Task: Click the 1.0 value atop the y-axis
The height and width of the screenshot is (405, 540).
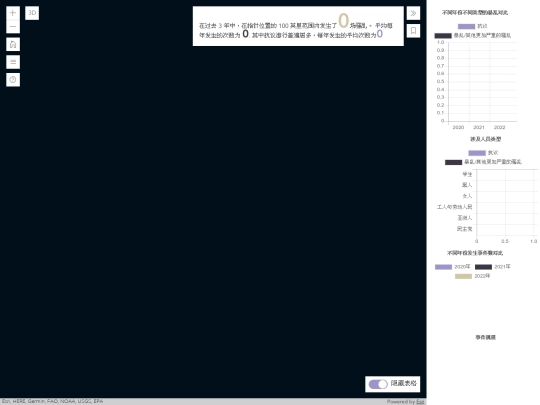Action: point(440,42)
